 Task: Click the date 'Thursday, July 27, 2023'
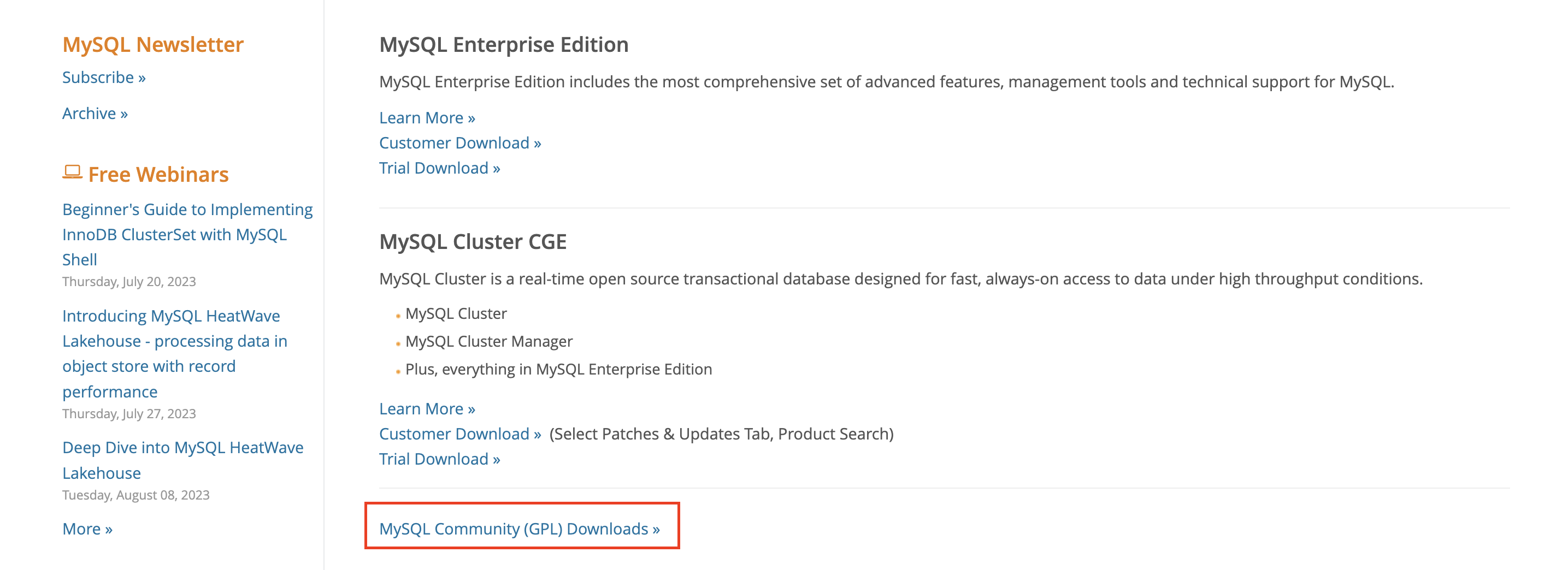tap(129, 414)
